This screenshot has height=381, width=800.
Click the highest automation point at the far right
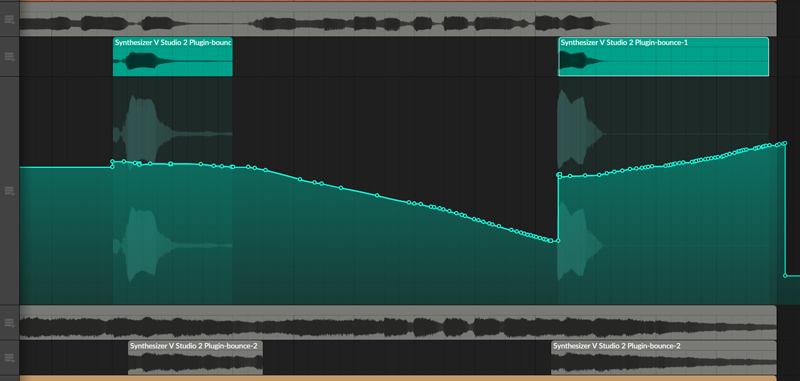(x=784, y=143)
